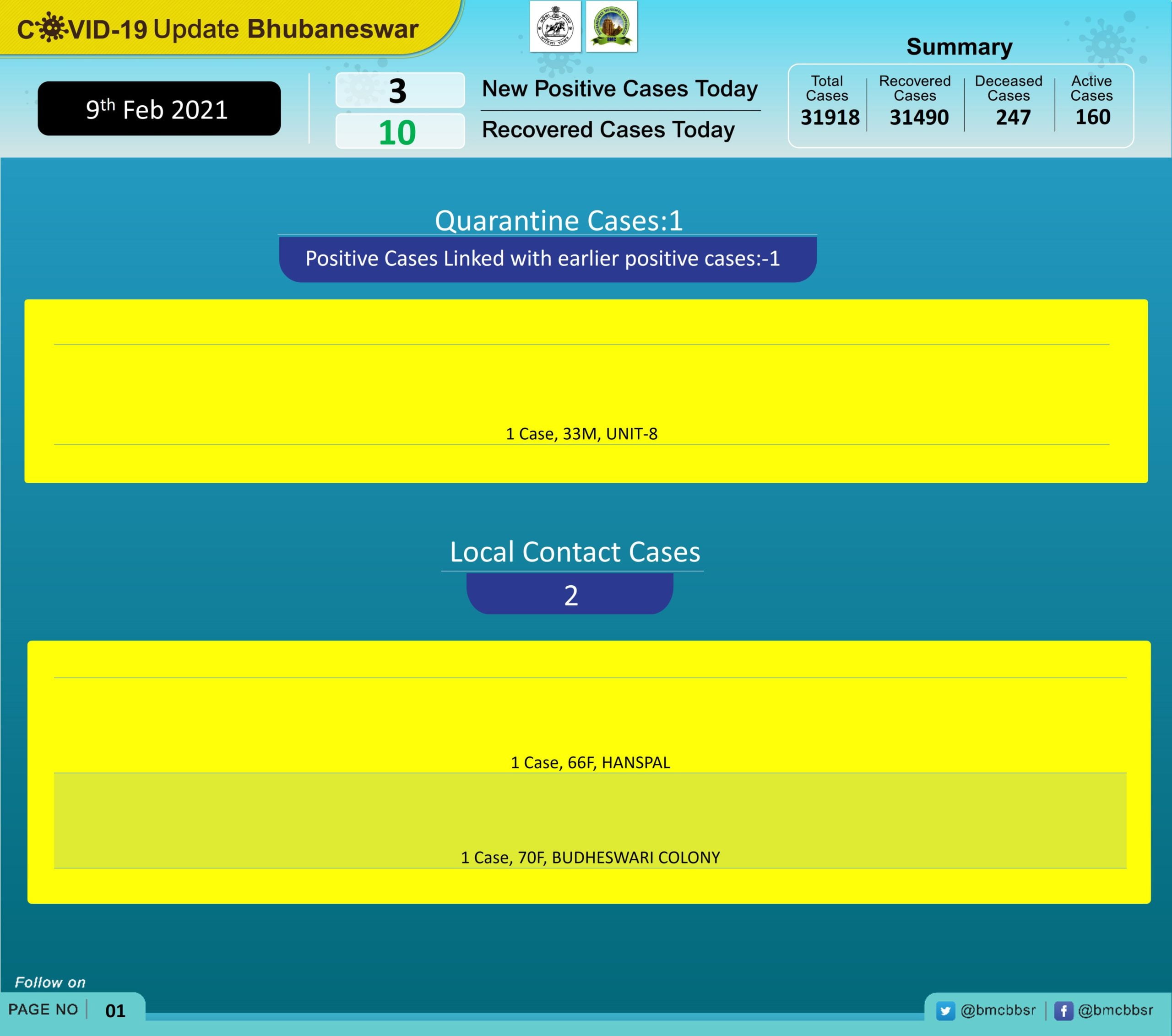Click the 70F BUDHESWARI COLONY case row
The height and width of the screenshot is (1036, 1172).
pos(590,857)
